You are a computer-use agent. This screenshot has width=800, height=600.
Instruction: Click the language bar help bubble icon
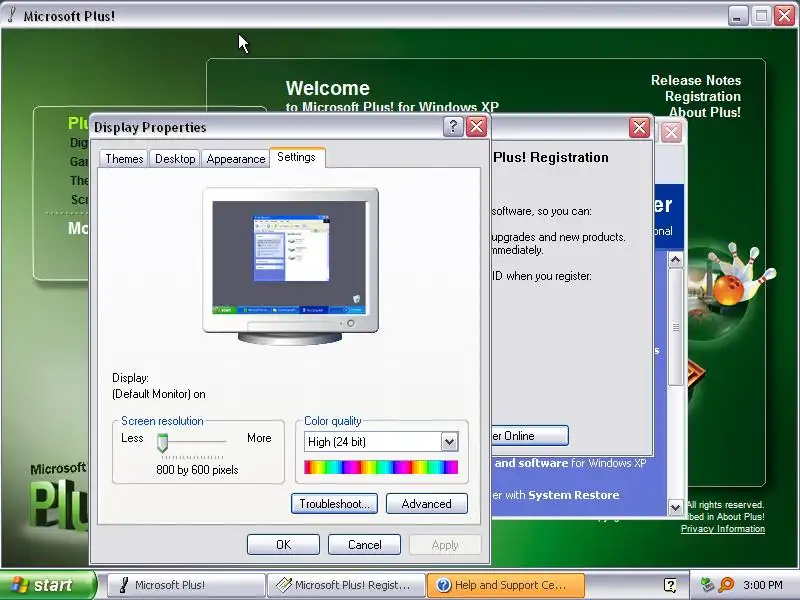pos(670,585)
